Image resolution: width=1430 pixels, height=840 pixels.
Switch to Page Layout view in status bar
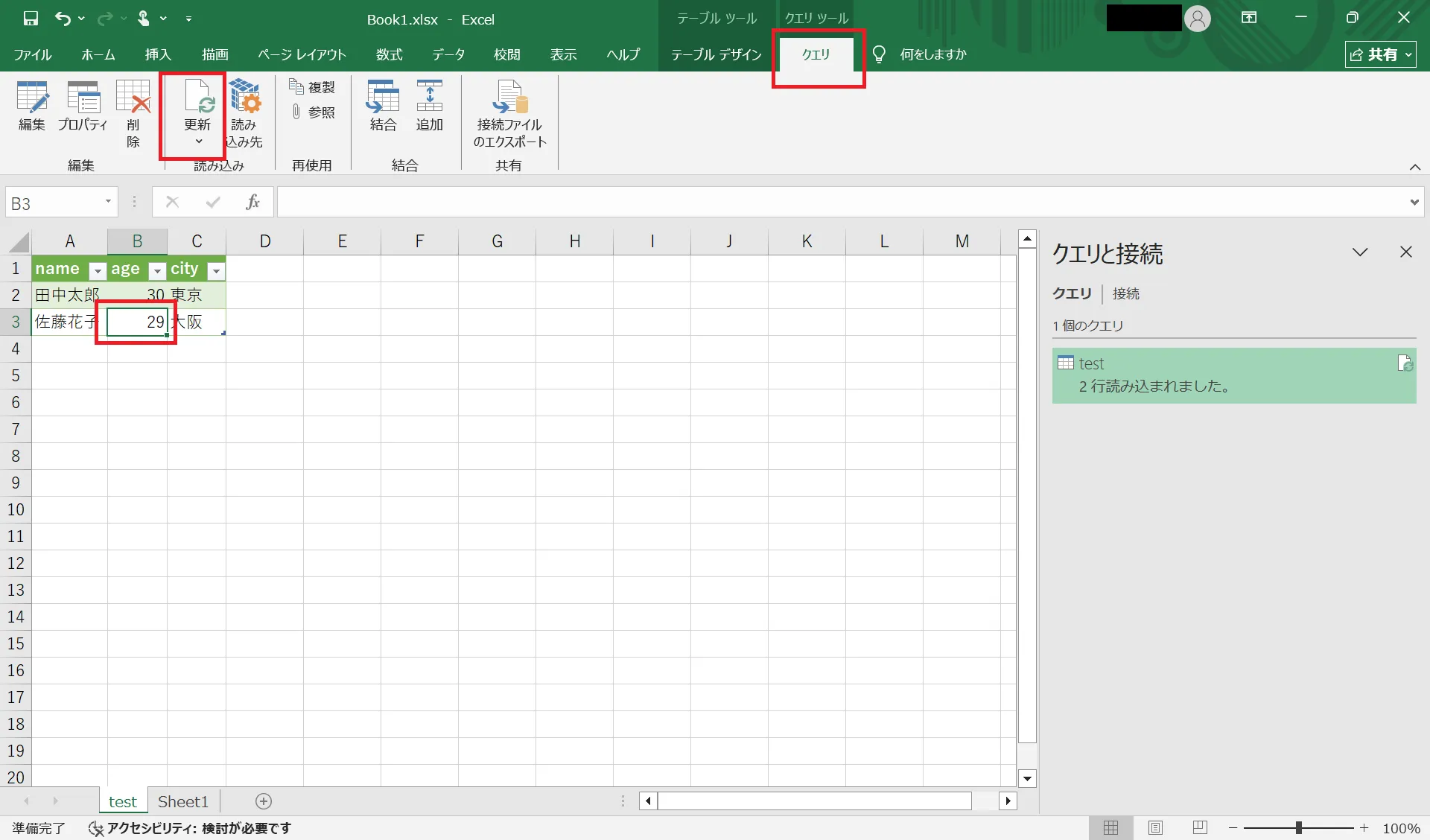coord(1155,827)
